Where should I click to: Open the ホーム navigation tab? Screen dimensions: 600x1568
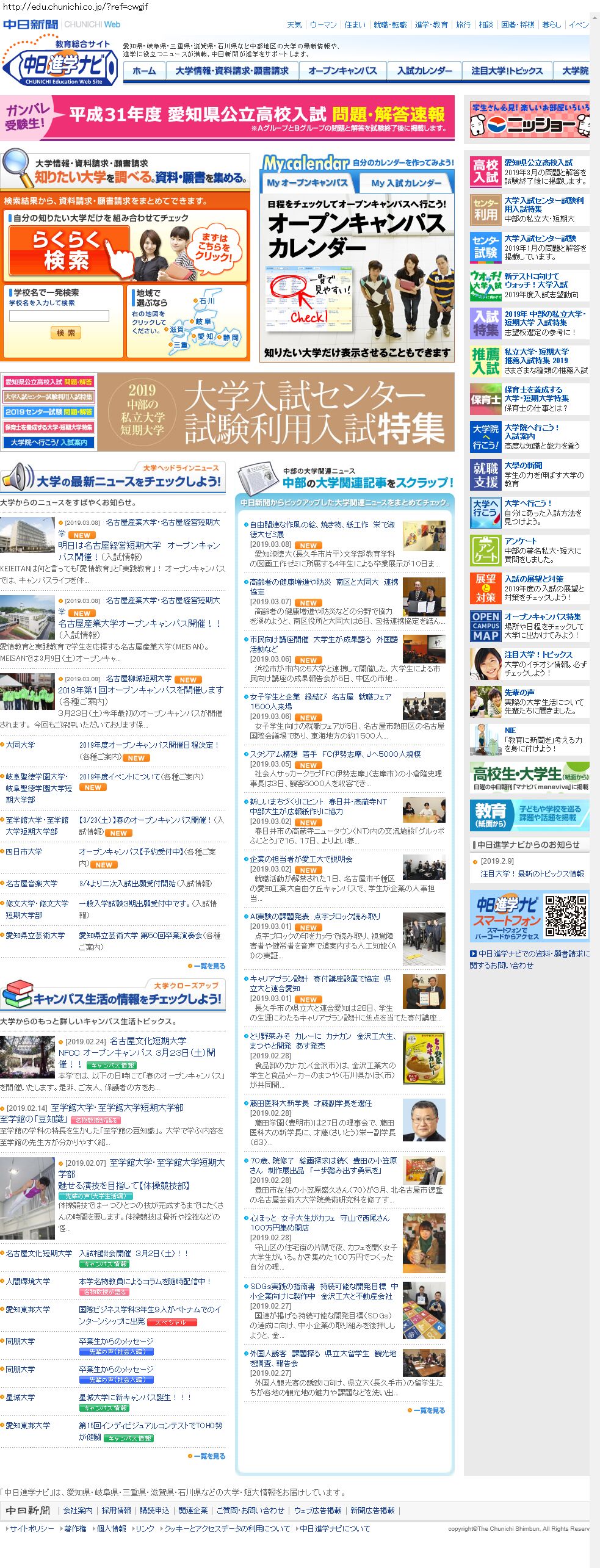[144, 71]
